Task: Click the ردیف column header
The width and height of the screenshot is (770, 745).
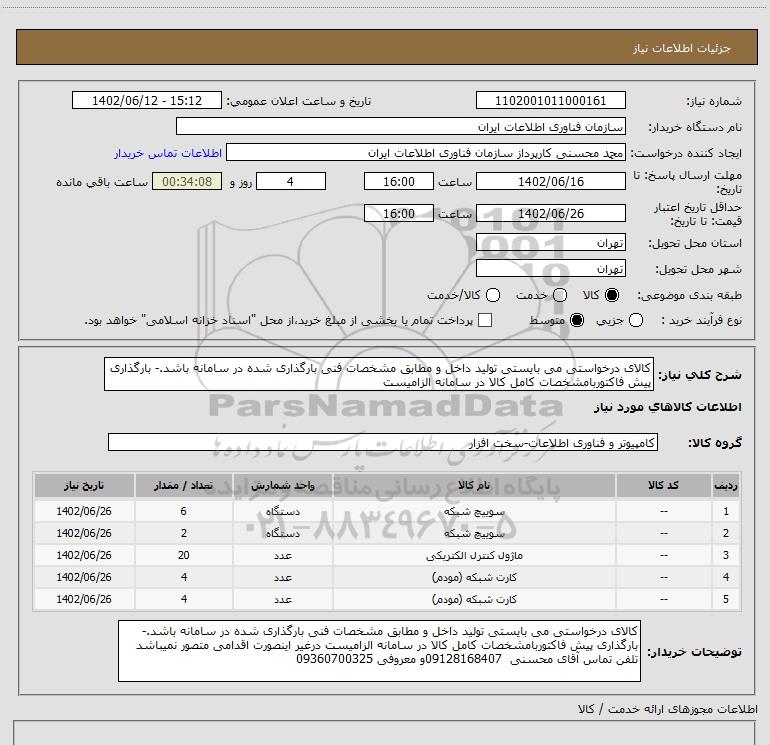Action: coord(726,486)
